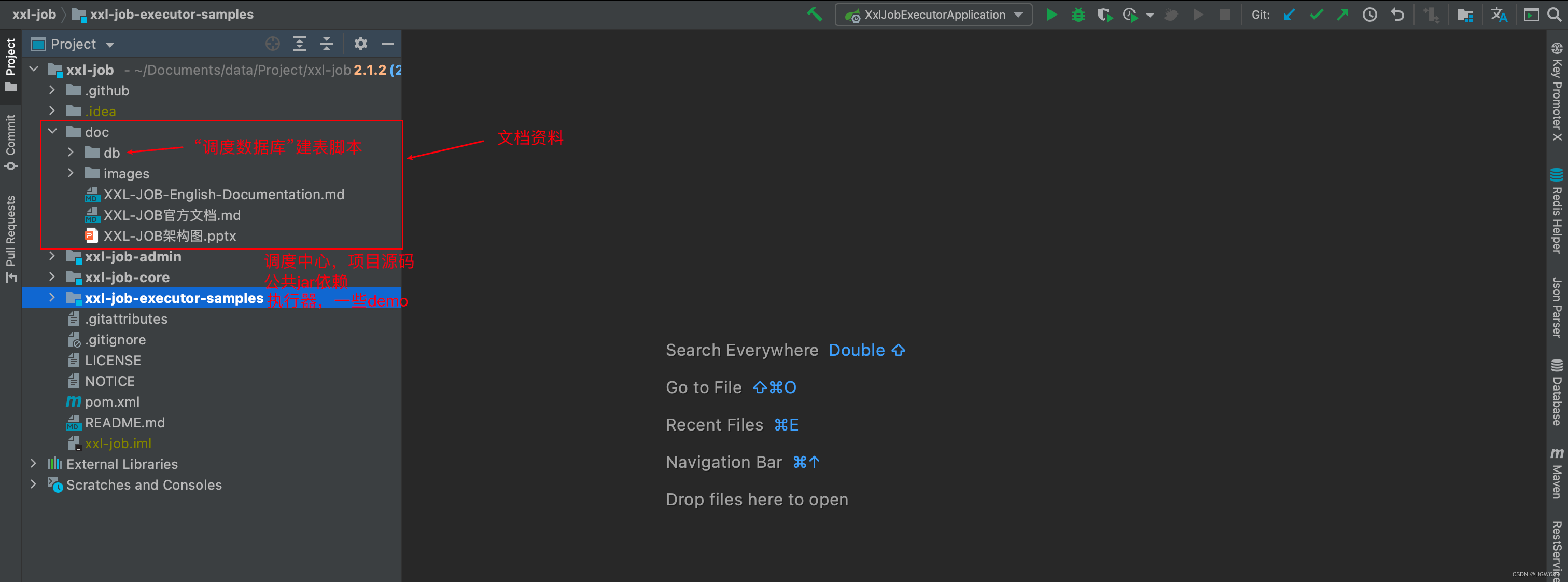The width and height of the screenshot is (1568, 582).
Task: Expand the .github folder
Action: [52, 90]
